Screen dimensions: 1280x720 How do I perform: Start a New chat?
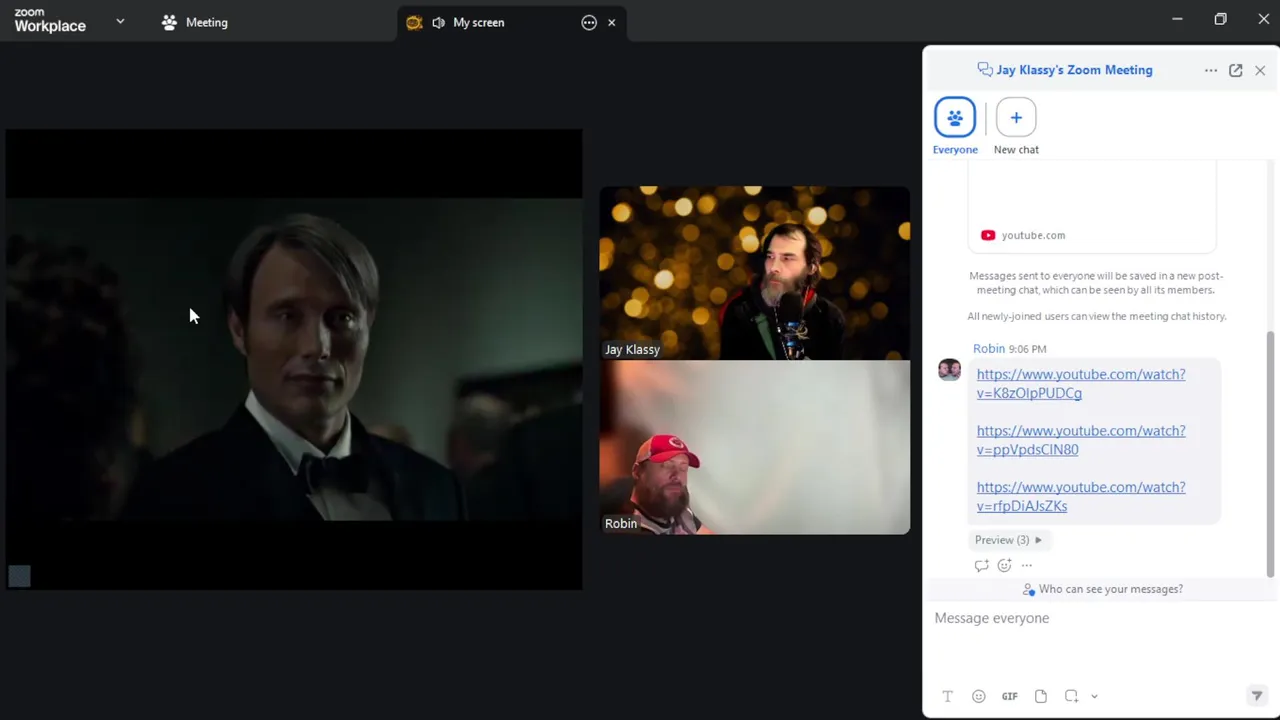[x=1016, y=126]
